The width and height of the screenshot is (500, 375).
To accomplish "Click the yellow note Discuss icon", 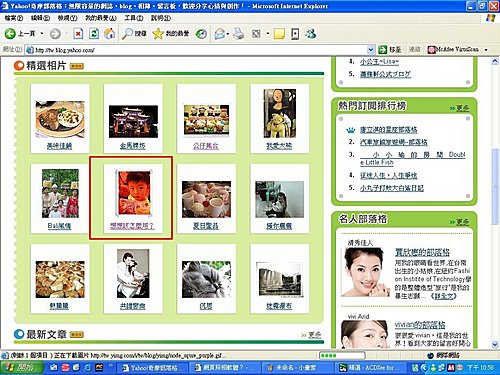I will [x=279, y=33].
